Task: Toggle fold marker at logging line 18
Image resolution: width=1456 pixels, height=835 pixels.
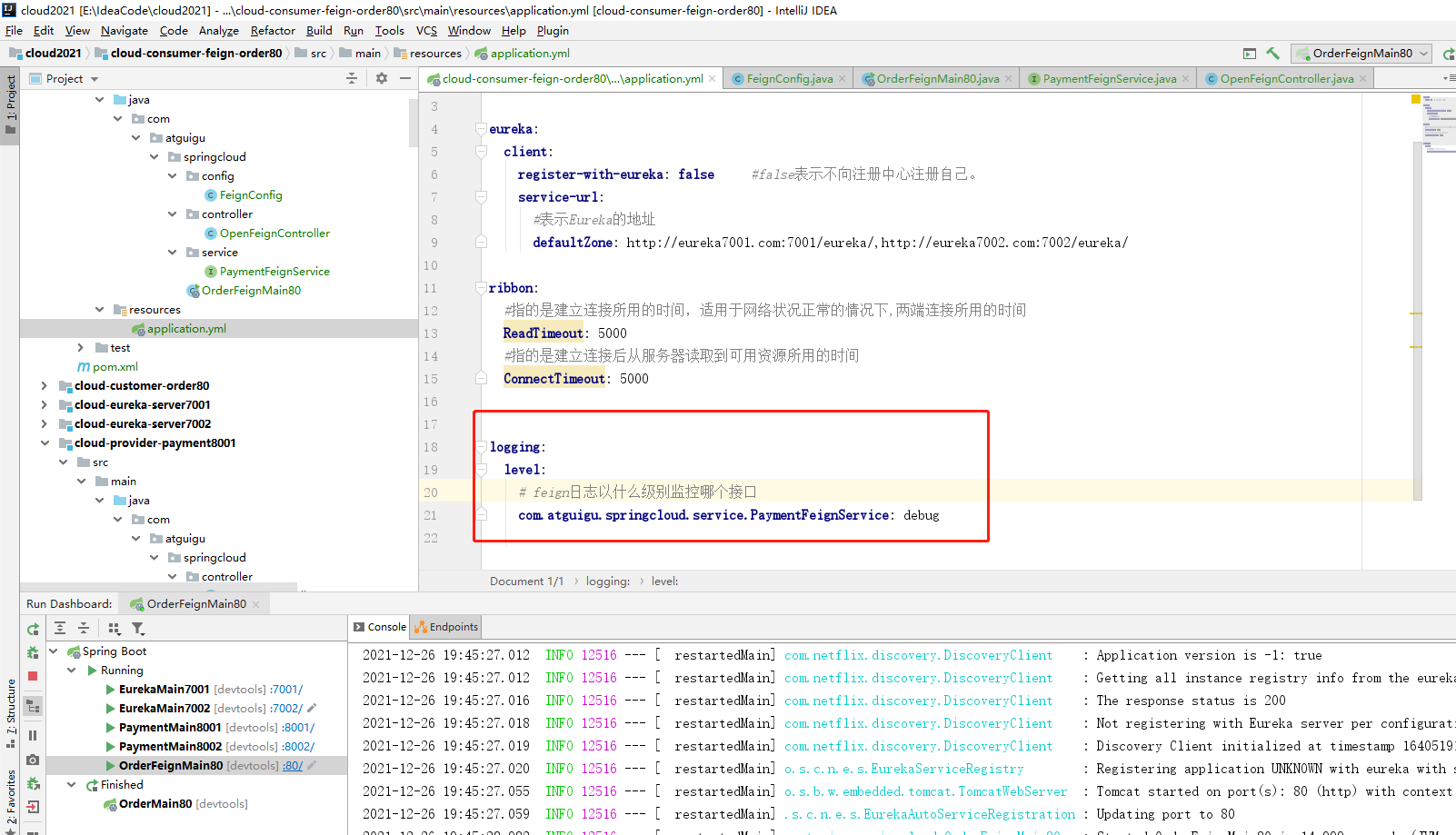Action: coord(481,447)
